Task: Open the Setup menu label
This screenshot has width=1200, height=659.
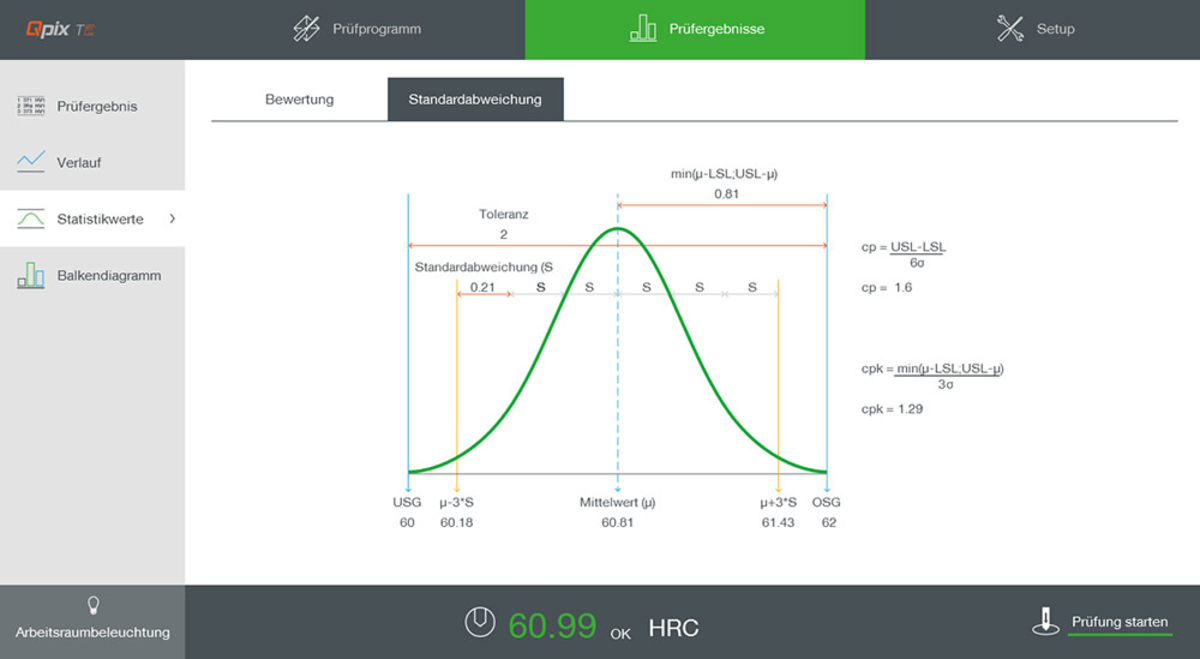Action: point(1055,29)
